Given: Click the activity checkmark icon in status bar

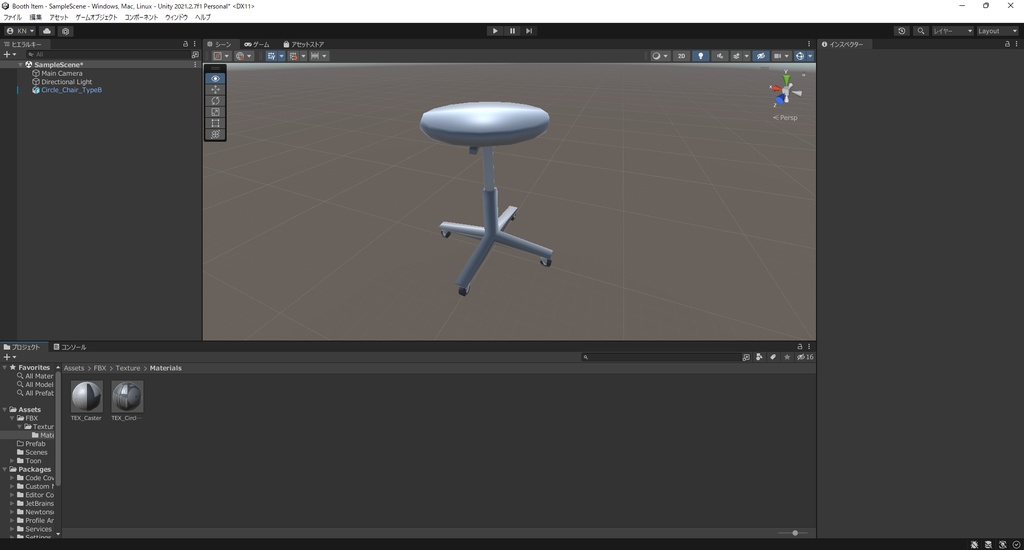Looking at the screenshot, I should click(x=1016, y=545).
